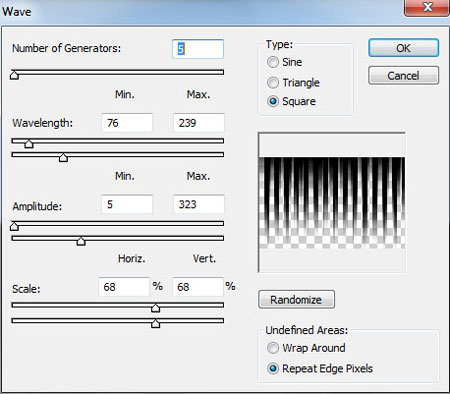This screenshot has width=450, height=394.
Task: Click the Horizontal Scale slider handle
Action: pos(155,308)
